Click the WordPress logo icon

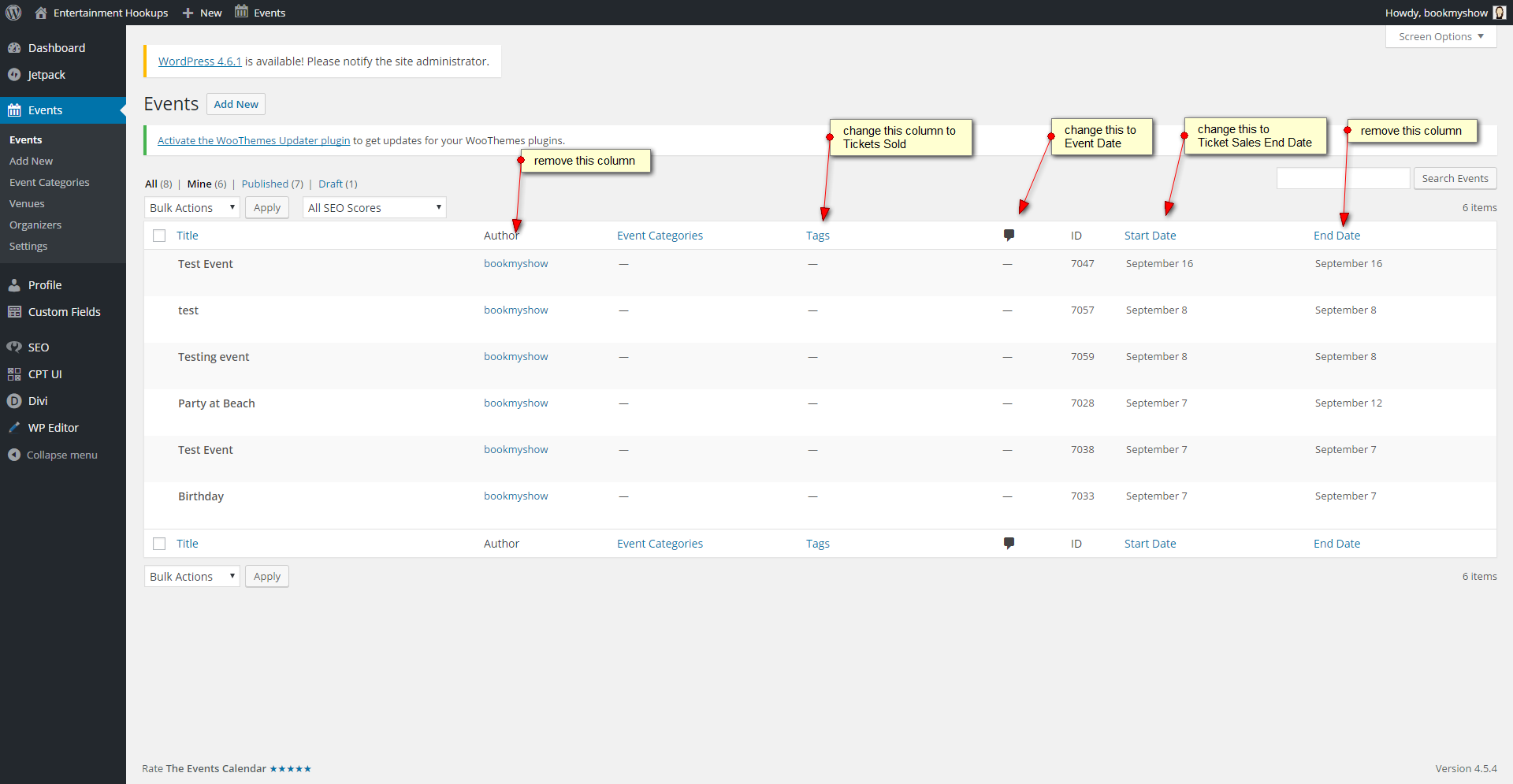13,13
